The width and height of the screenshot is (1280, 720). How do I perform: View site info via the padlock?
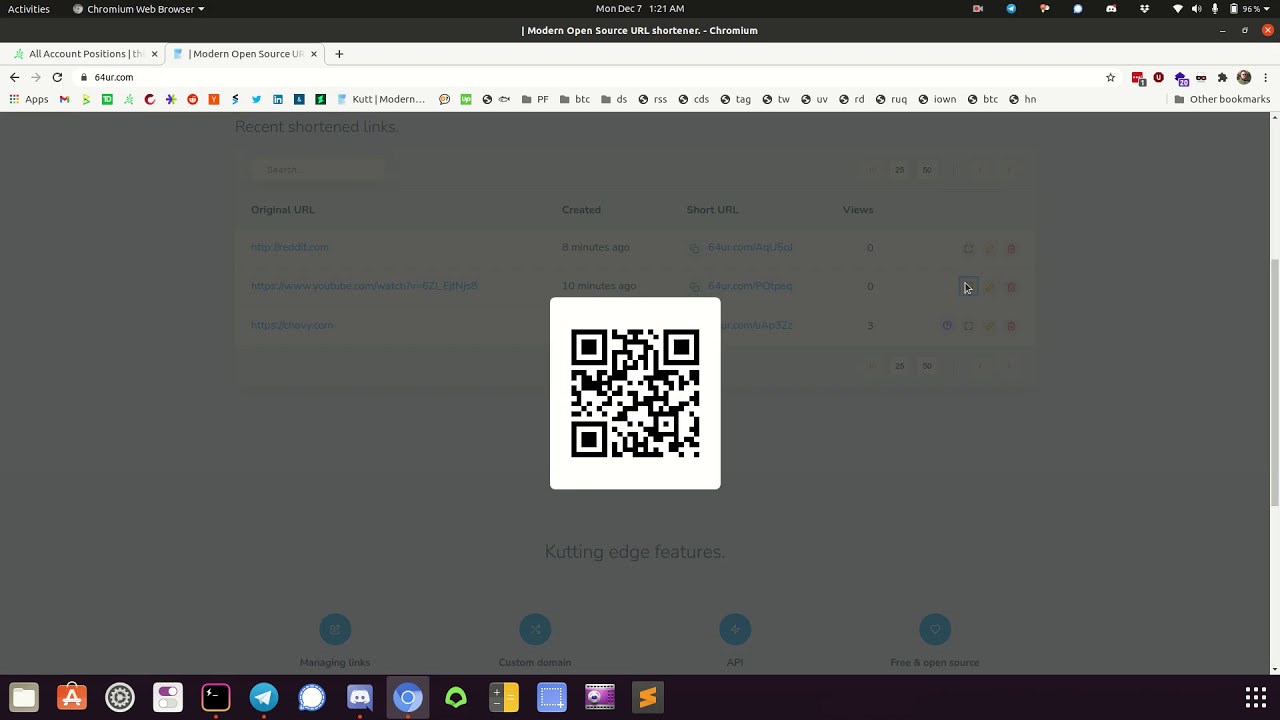(84, 77)
